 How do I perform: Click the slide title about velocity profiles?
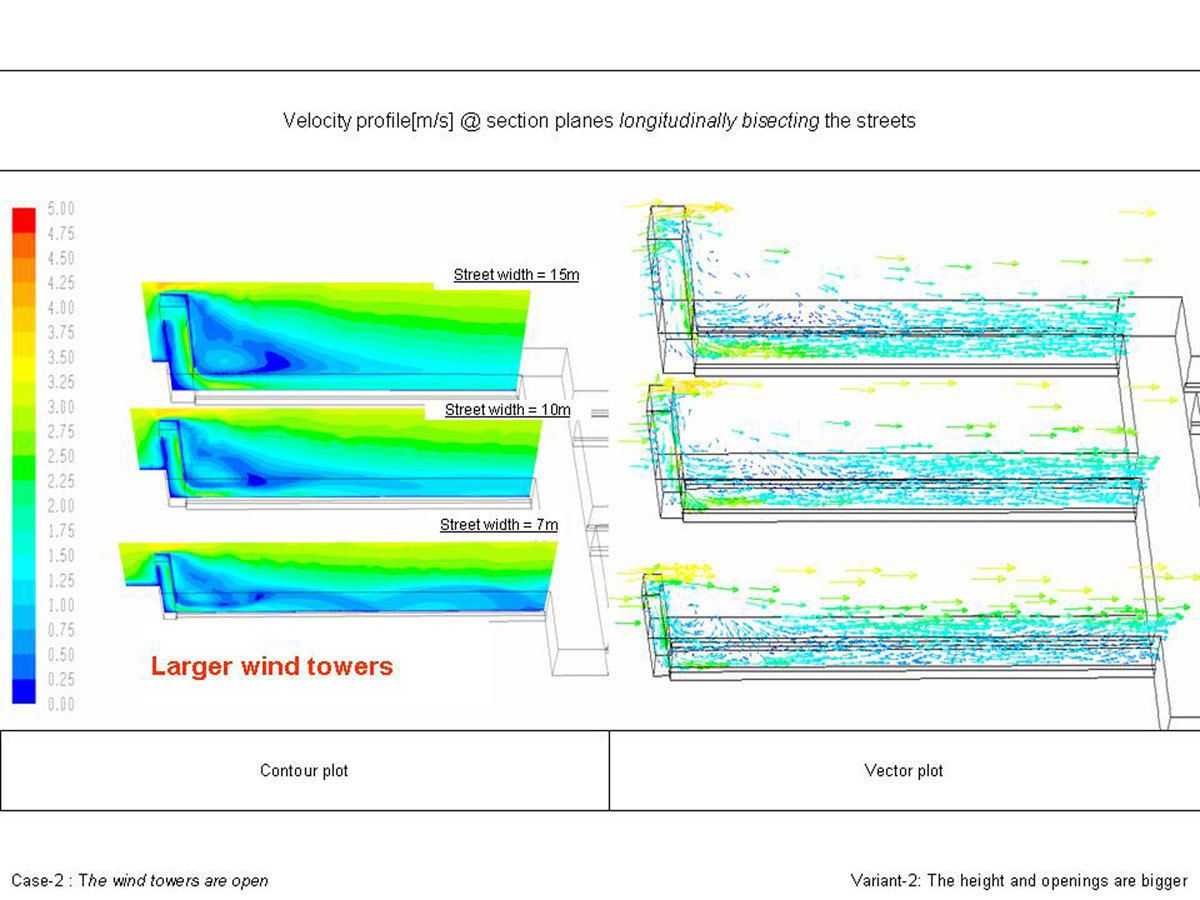click(x=599, y=120)
